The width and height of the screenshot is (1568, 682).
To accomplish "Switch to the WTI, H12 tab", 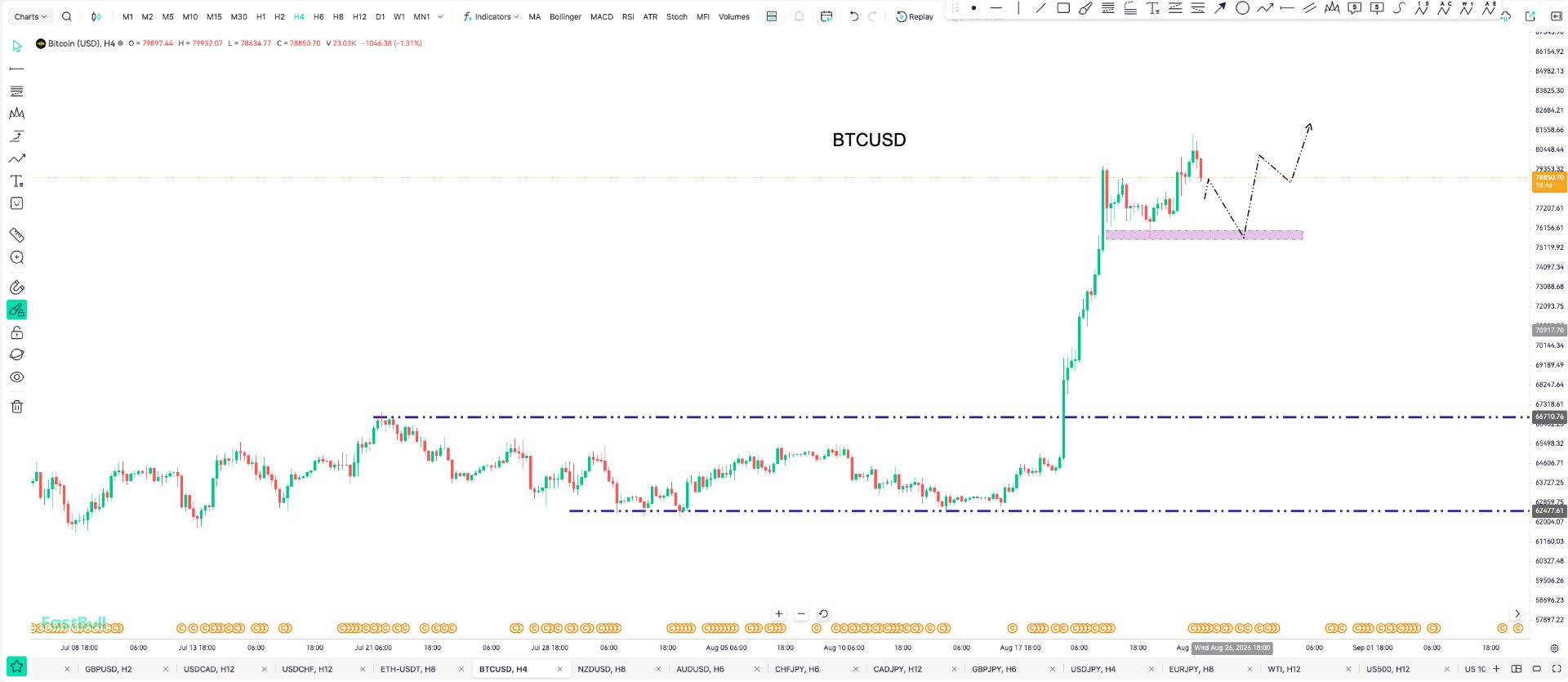I will tap(1284, 669).
